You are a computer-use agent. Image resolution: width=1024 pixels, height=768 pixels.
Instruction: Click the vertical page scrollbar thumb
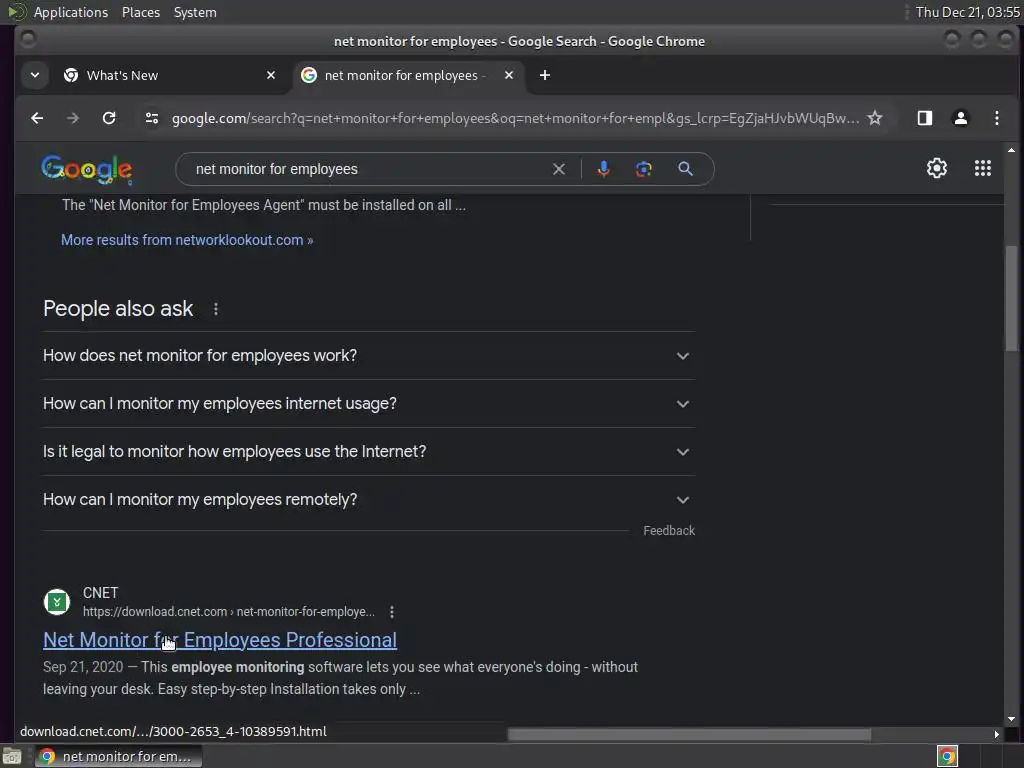[x=1011, y=298]
